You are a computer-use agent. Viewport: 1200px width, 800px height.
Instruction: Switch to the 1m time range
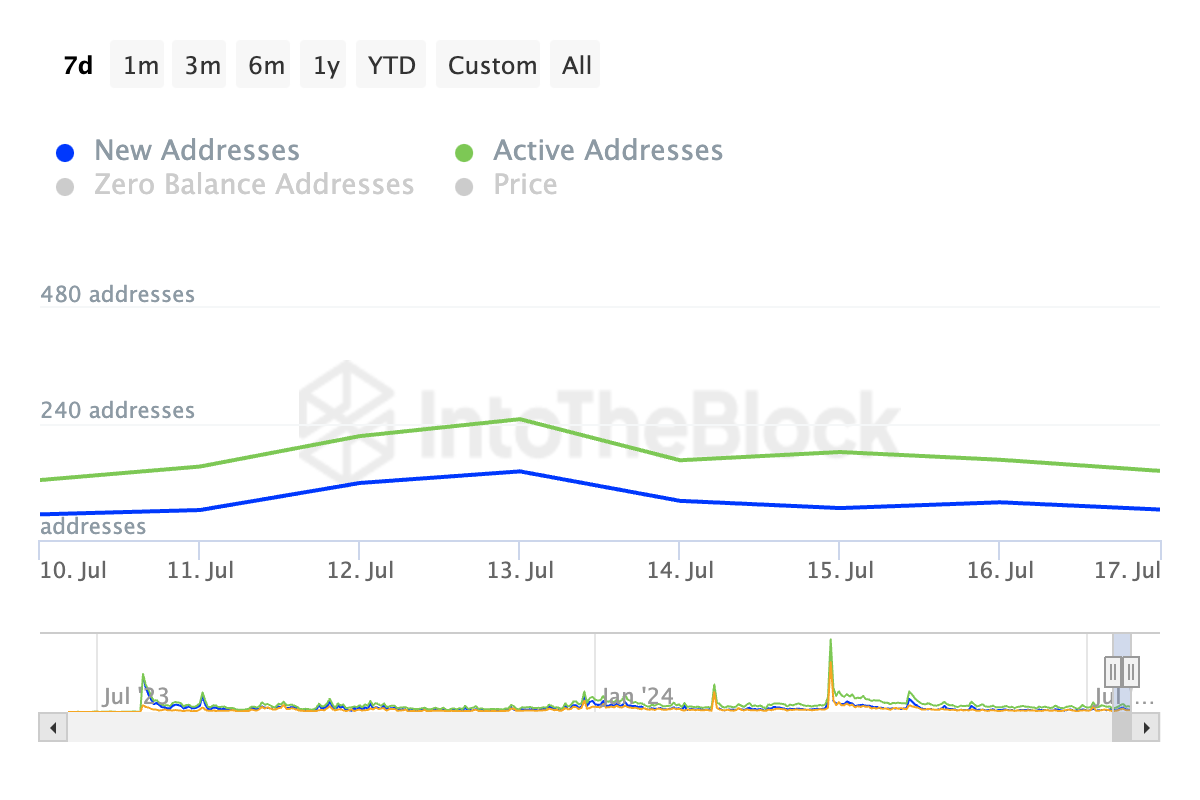141,65
